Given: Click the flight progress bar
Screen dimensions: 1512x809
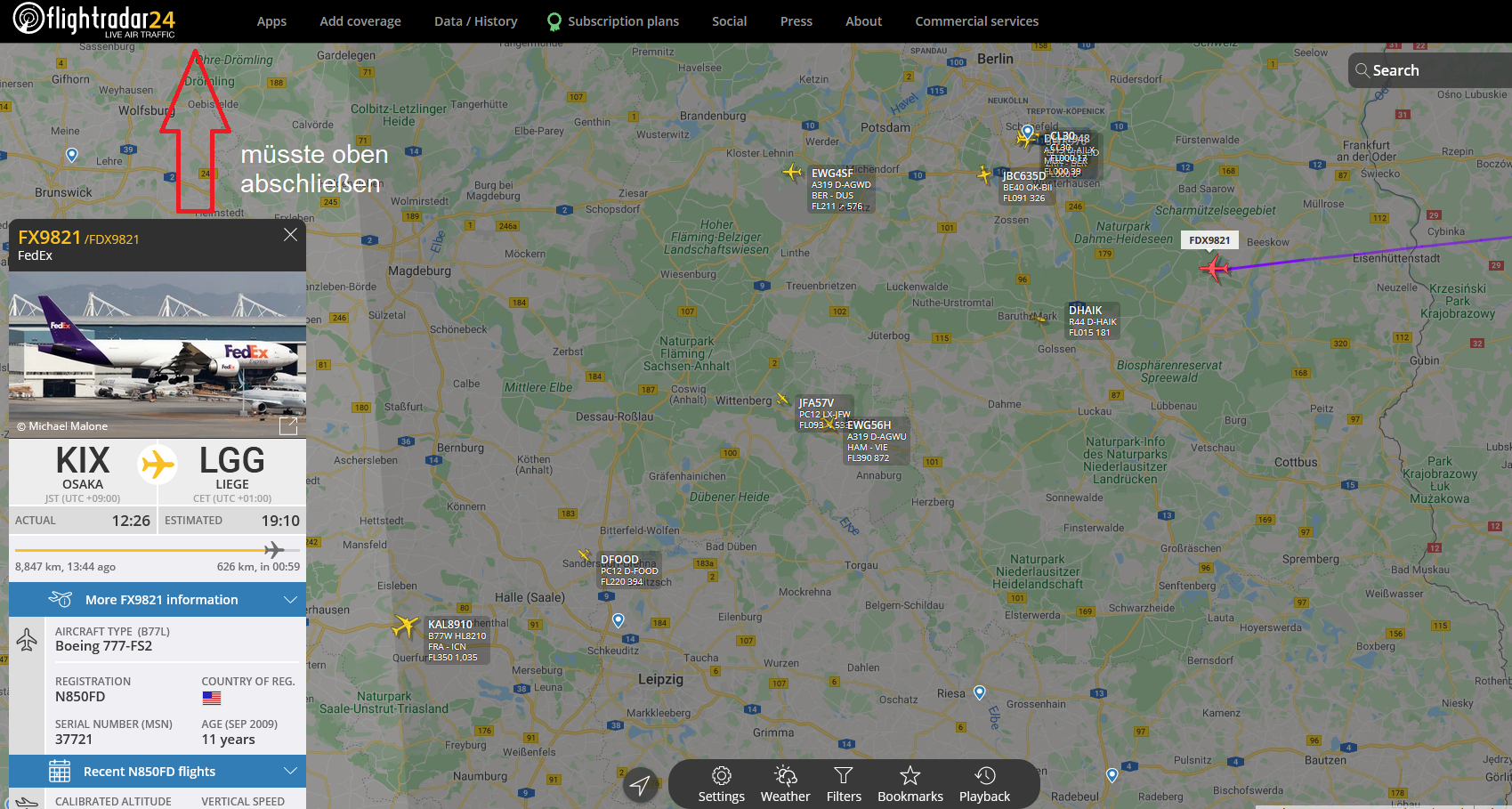Looking at the screenshot, I should point(158,550).
